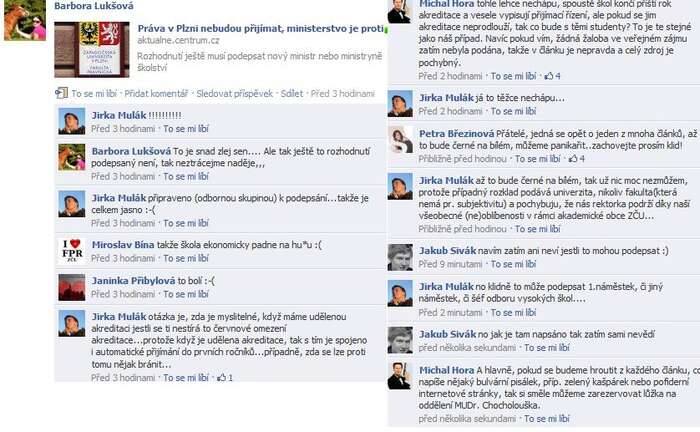Open Jakub Sivák's avatar next to 'navím zatím'
700x432 pixels.
[x=400, y=257]
